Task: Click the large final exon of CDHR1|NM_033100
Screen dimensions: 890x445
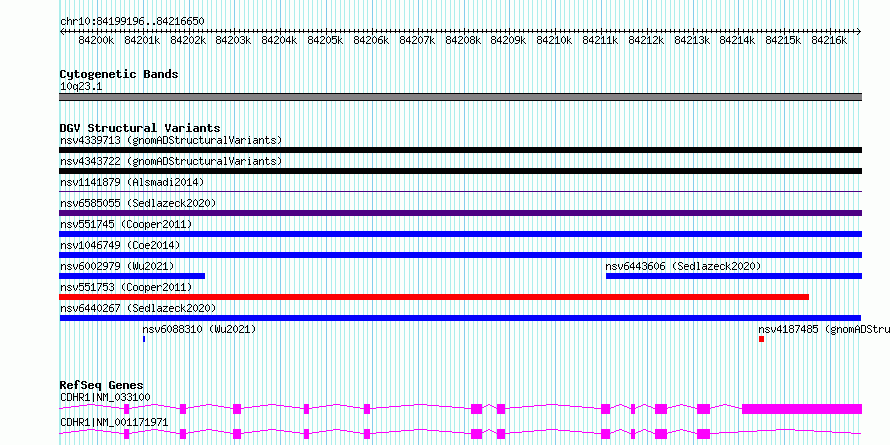Action: (x=802, y=409)
